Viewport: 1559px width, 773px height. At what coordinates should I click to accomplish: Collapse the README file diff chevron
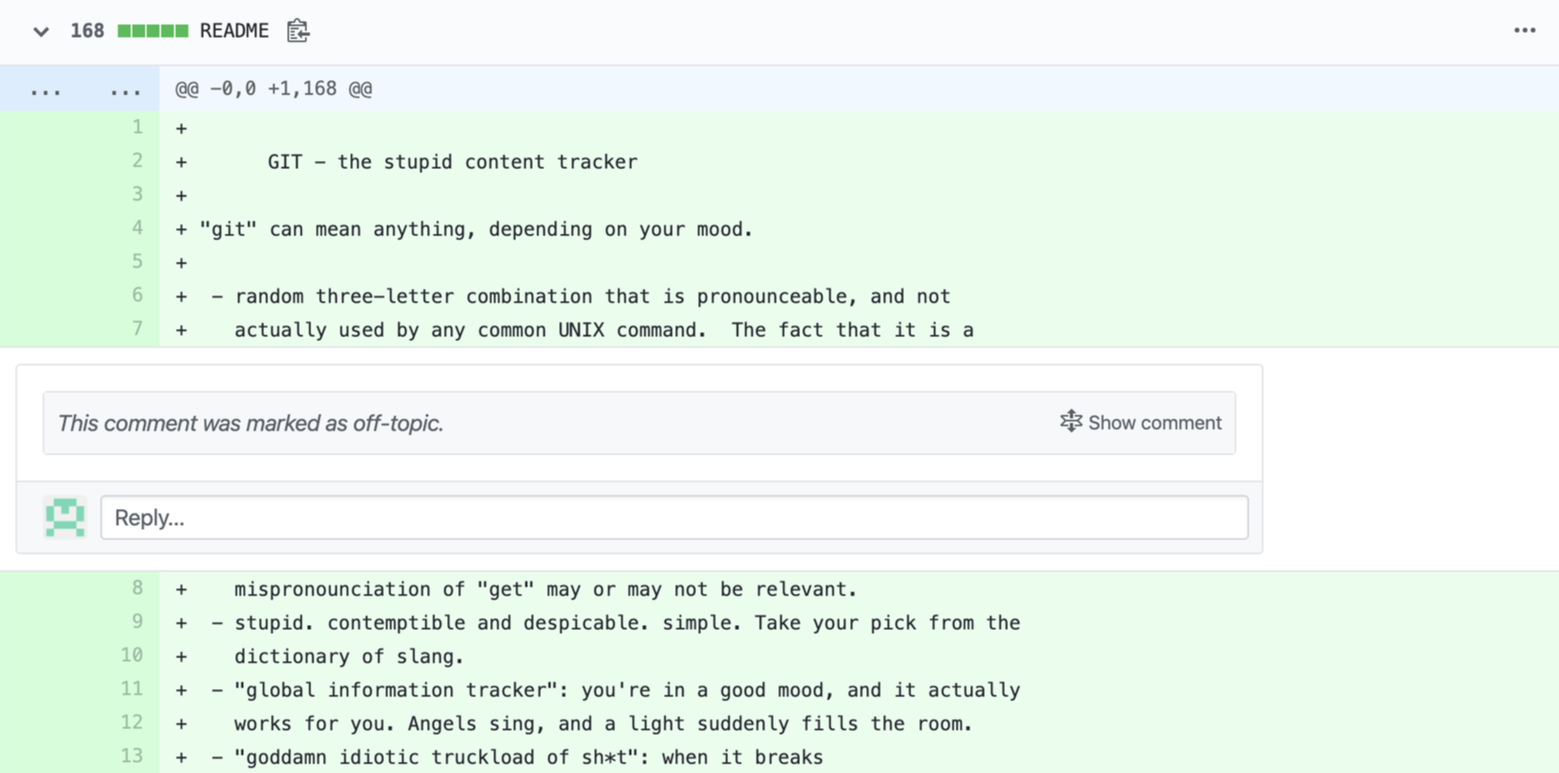click(41, 32)
